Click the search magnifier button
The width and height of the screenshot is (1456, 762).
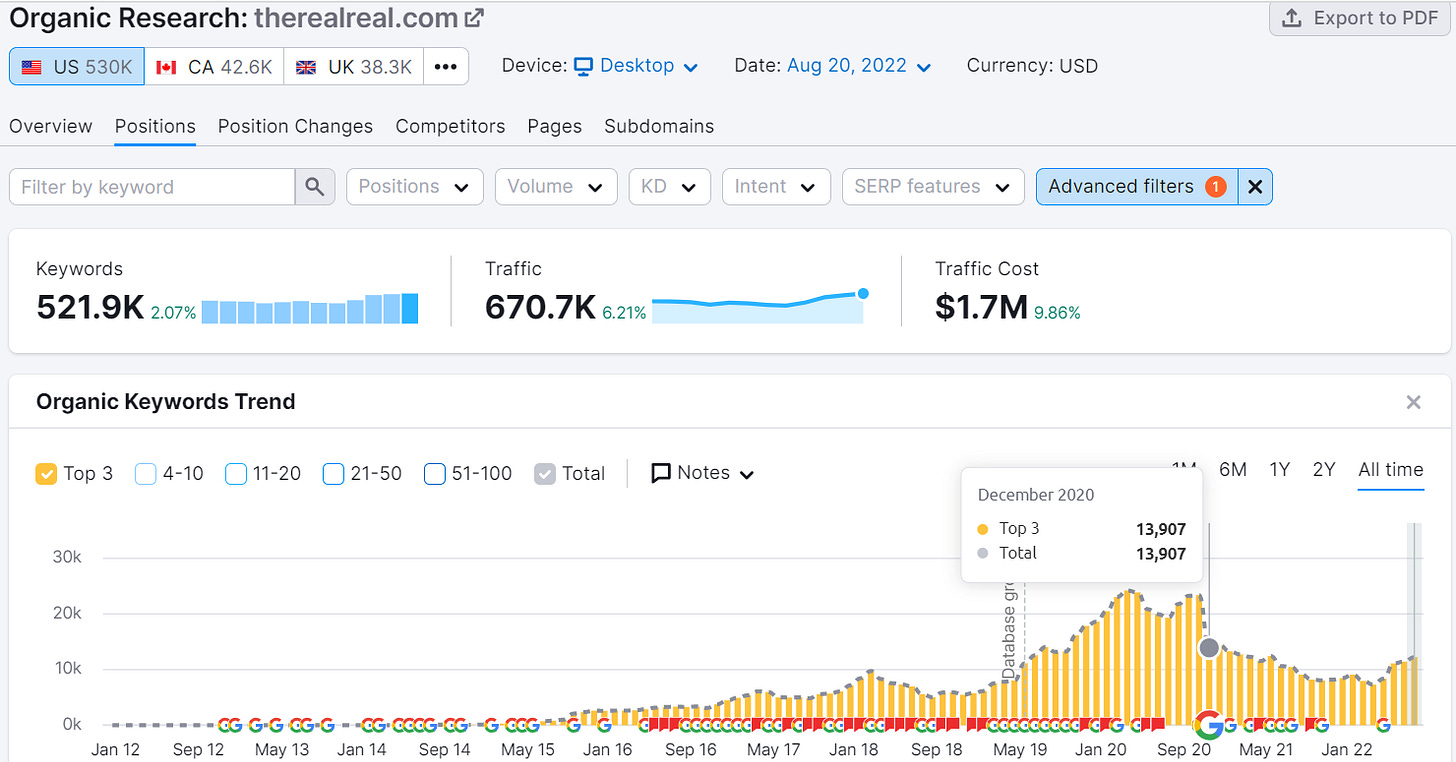pos(315,186)
